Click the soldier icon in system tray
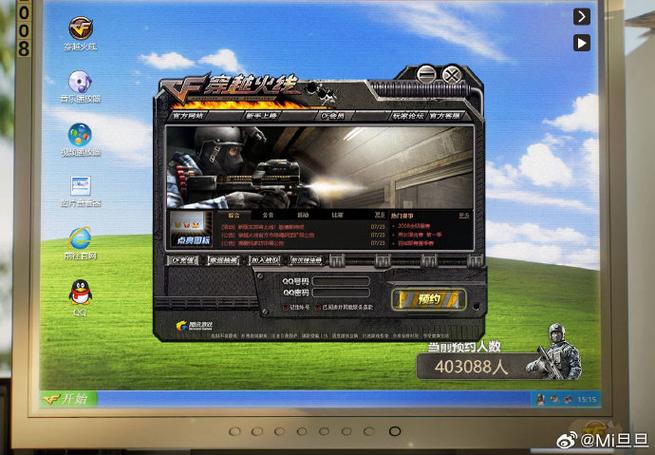The image size is (655, 455). pyautogui.click(x=540, y=399)
